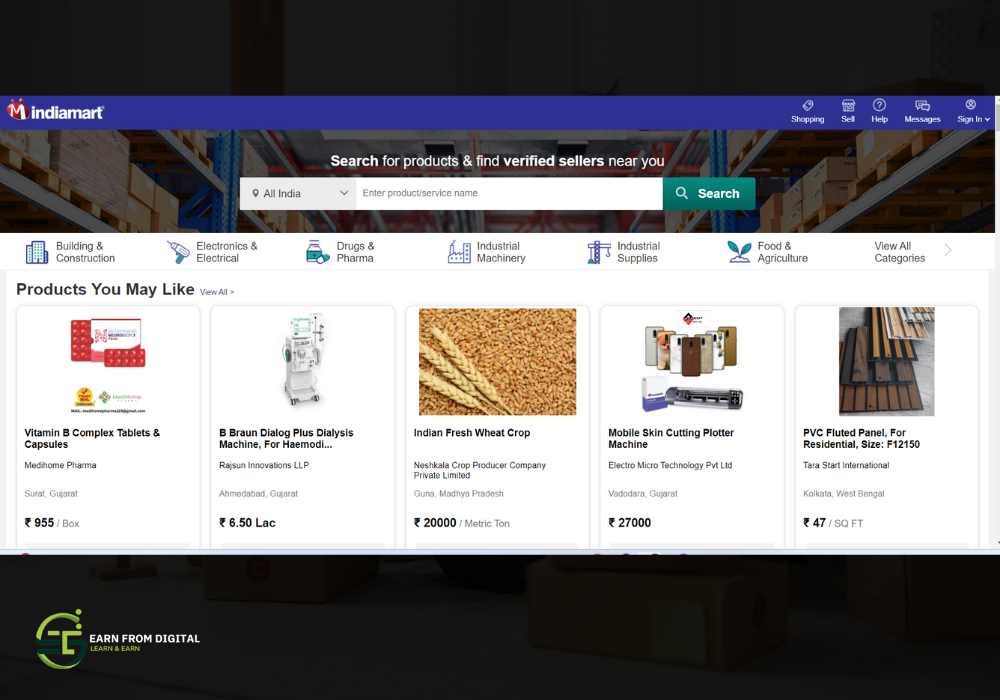
Task: Click Vitamin B Complex Tablets & Capsules title
Action: [92, 439]
